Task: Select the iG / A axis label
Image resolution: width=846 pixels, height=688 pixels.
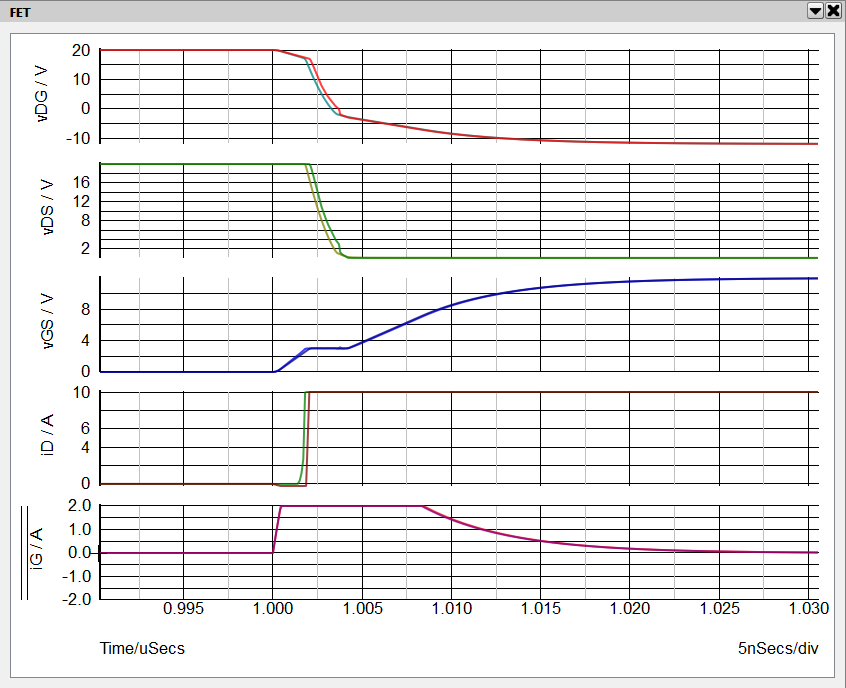Action: (x=36, y=553)
